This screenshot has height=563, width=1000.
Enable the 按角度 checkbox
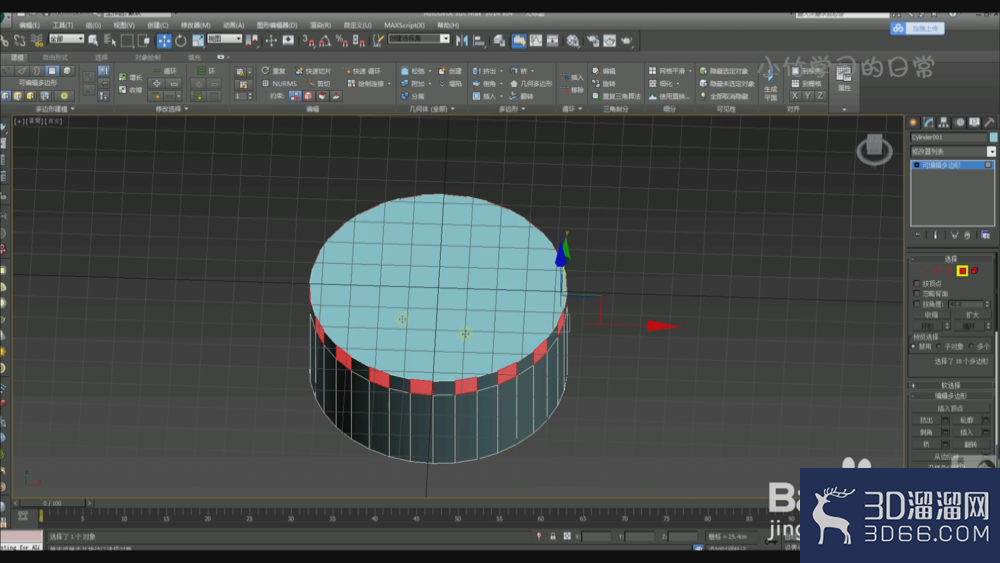[917, 304]
